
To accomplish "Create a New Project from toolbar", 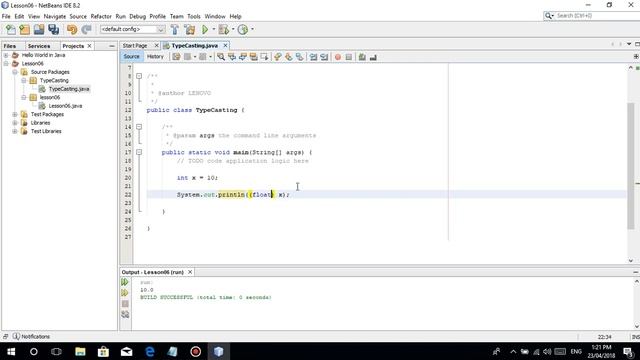I will tap(24, 29).
